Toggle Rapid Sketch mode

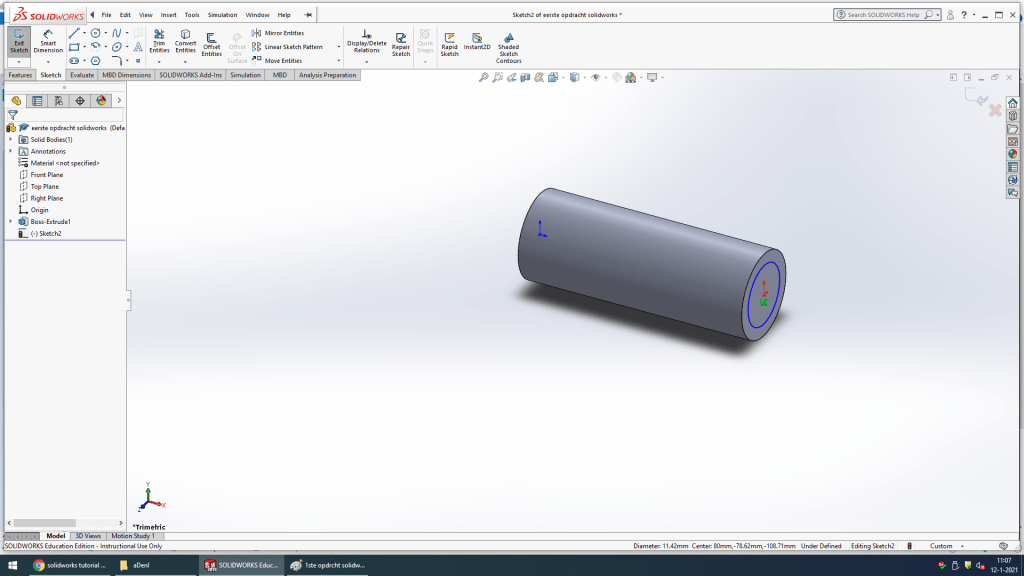coord(449,44)
